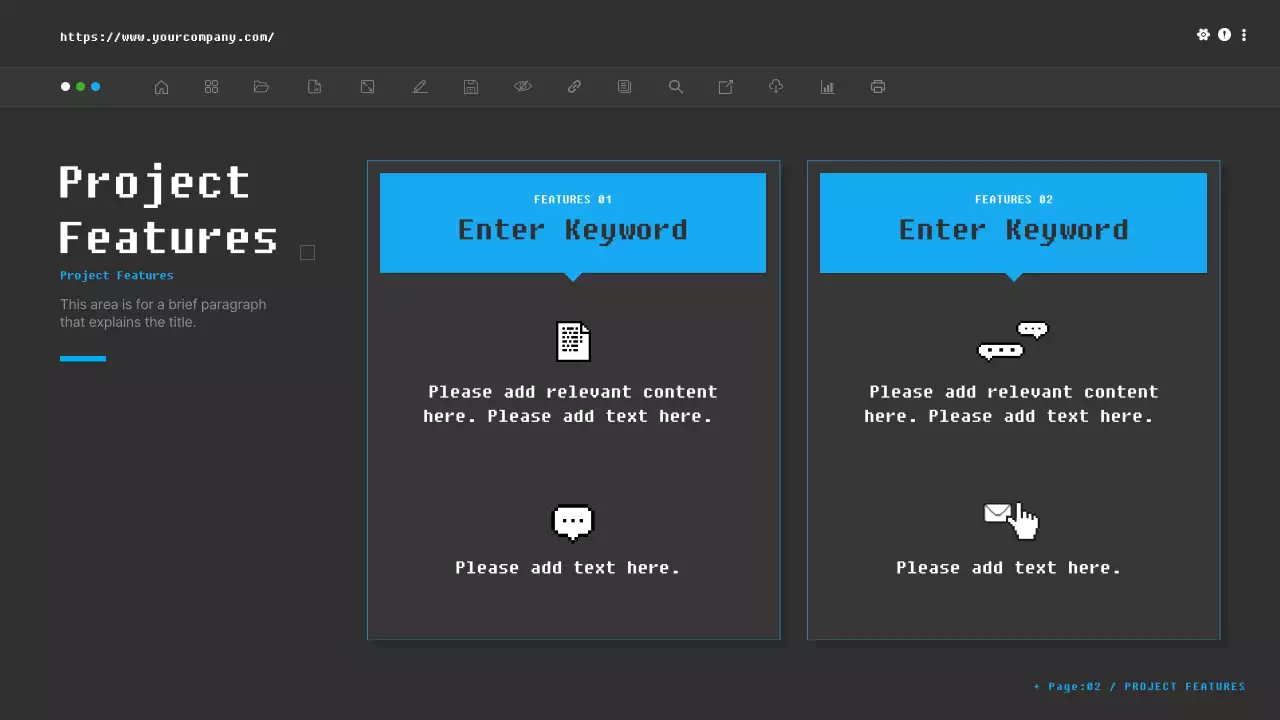Screen dimensions: 1280x720
Task: Open the Search magnifier icon
Action: point(676,87)
